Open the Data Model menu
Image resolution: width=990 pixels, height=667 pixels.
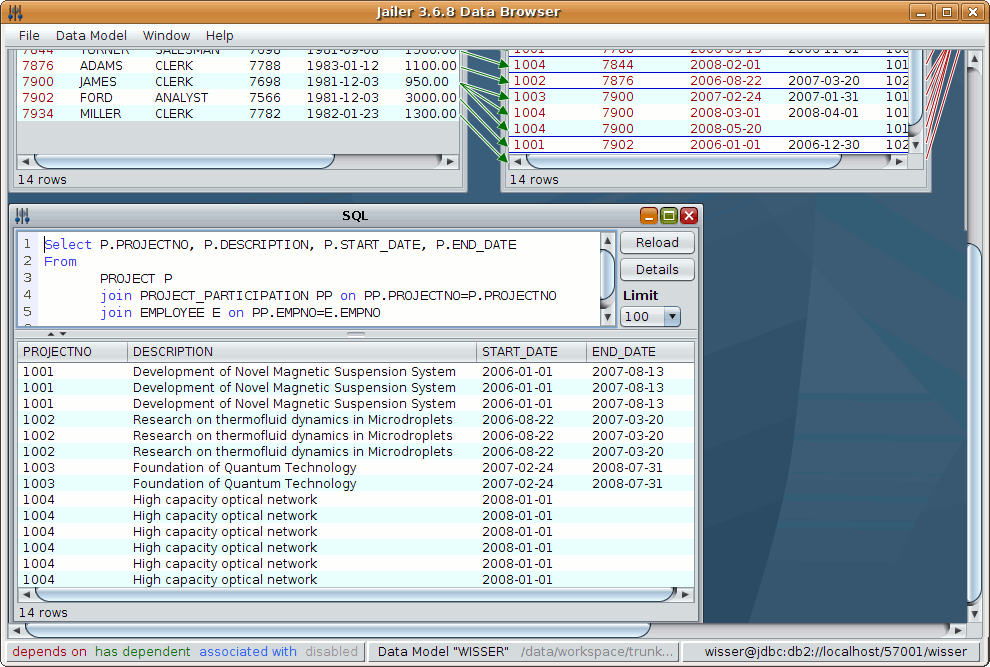point(91,35)
